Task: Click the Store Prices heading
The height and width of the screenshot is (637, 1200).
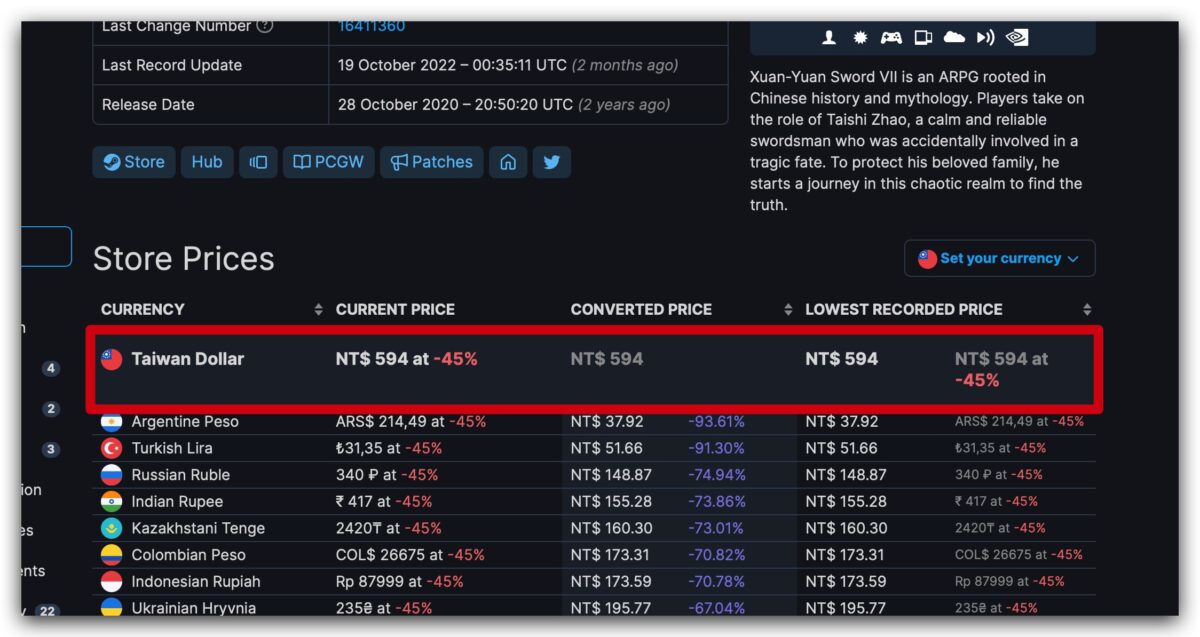Action: 184,258
